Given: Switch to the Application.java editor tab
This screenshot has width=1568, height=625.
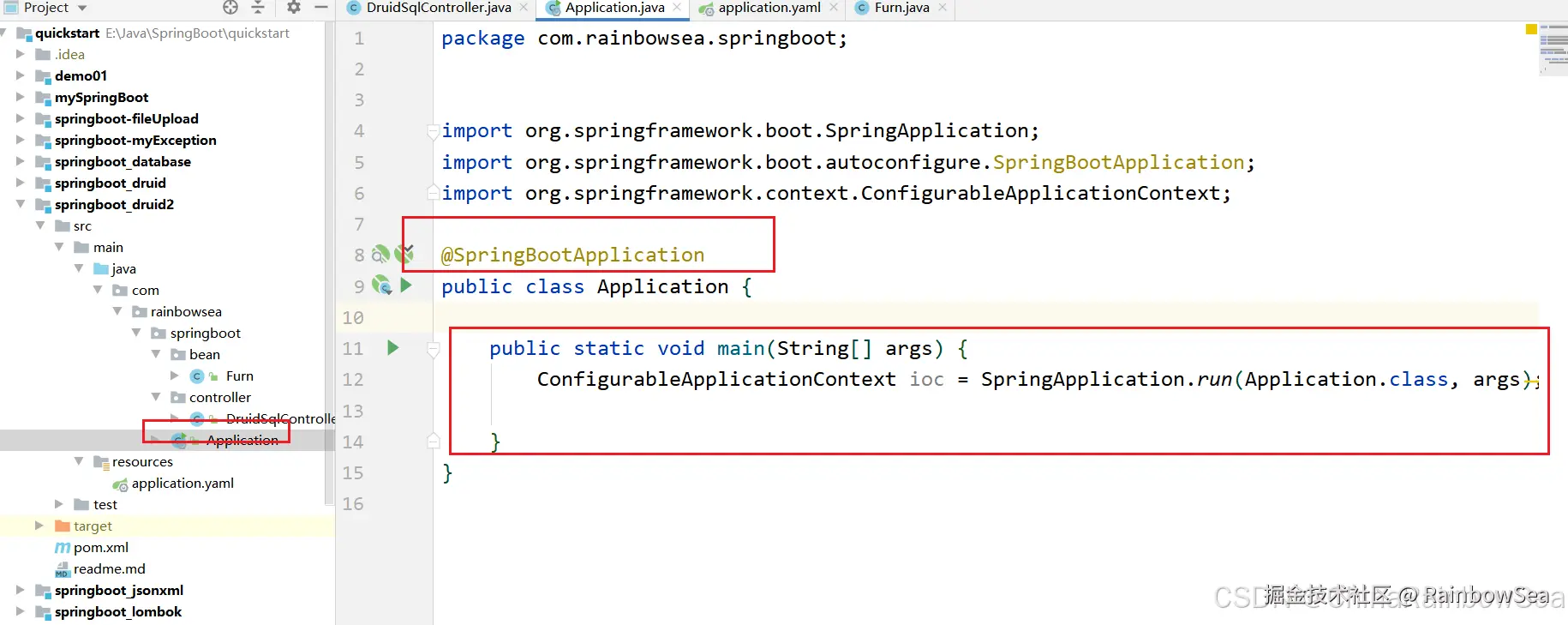Looking at the screenshot, I should click(x=614, y=8).
